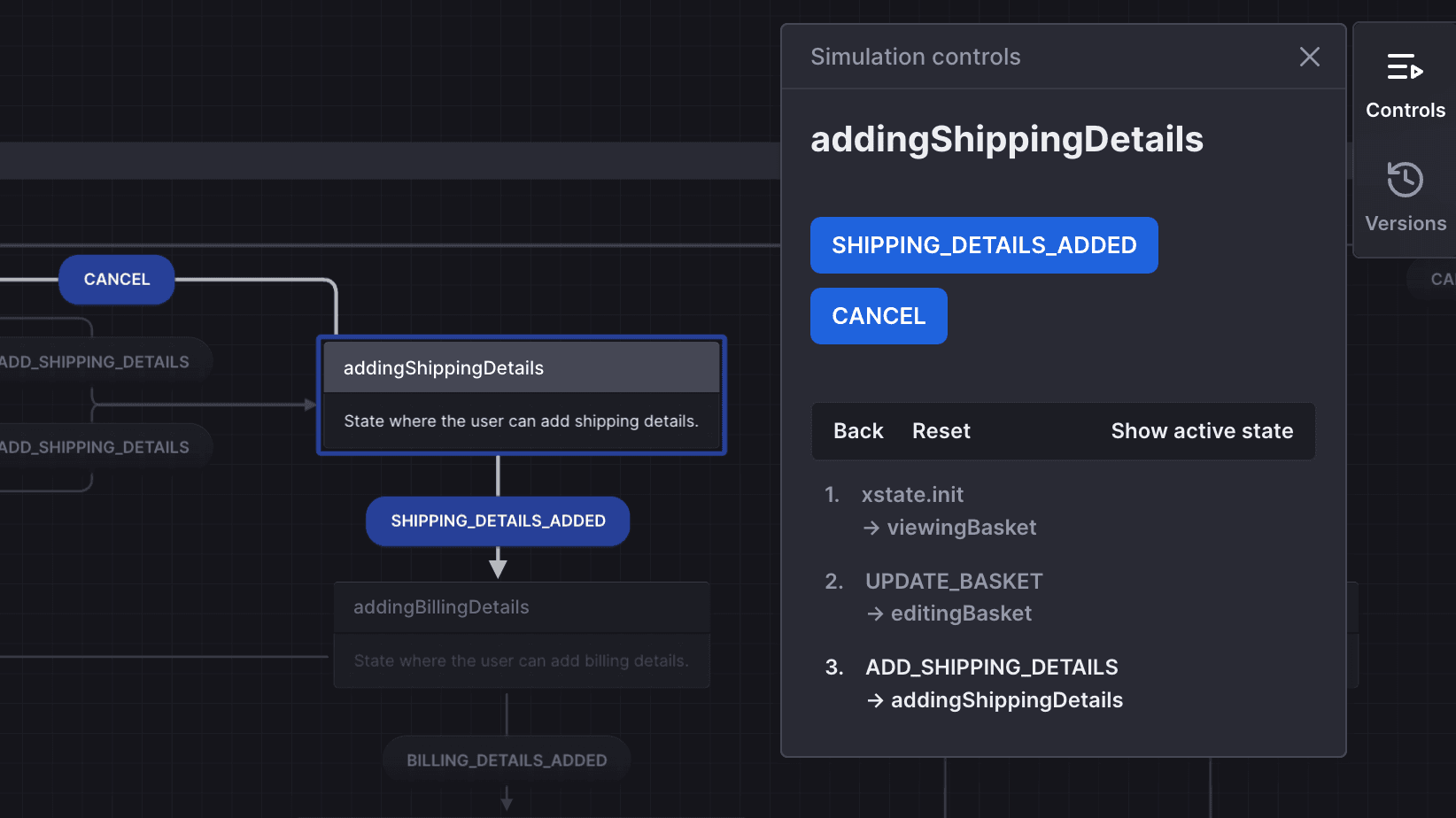The width and height of the screenshot is (1456, 818).
Task: Click Show active state
Action: pyautogui.click(x=1202, y=431)
